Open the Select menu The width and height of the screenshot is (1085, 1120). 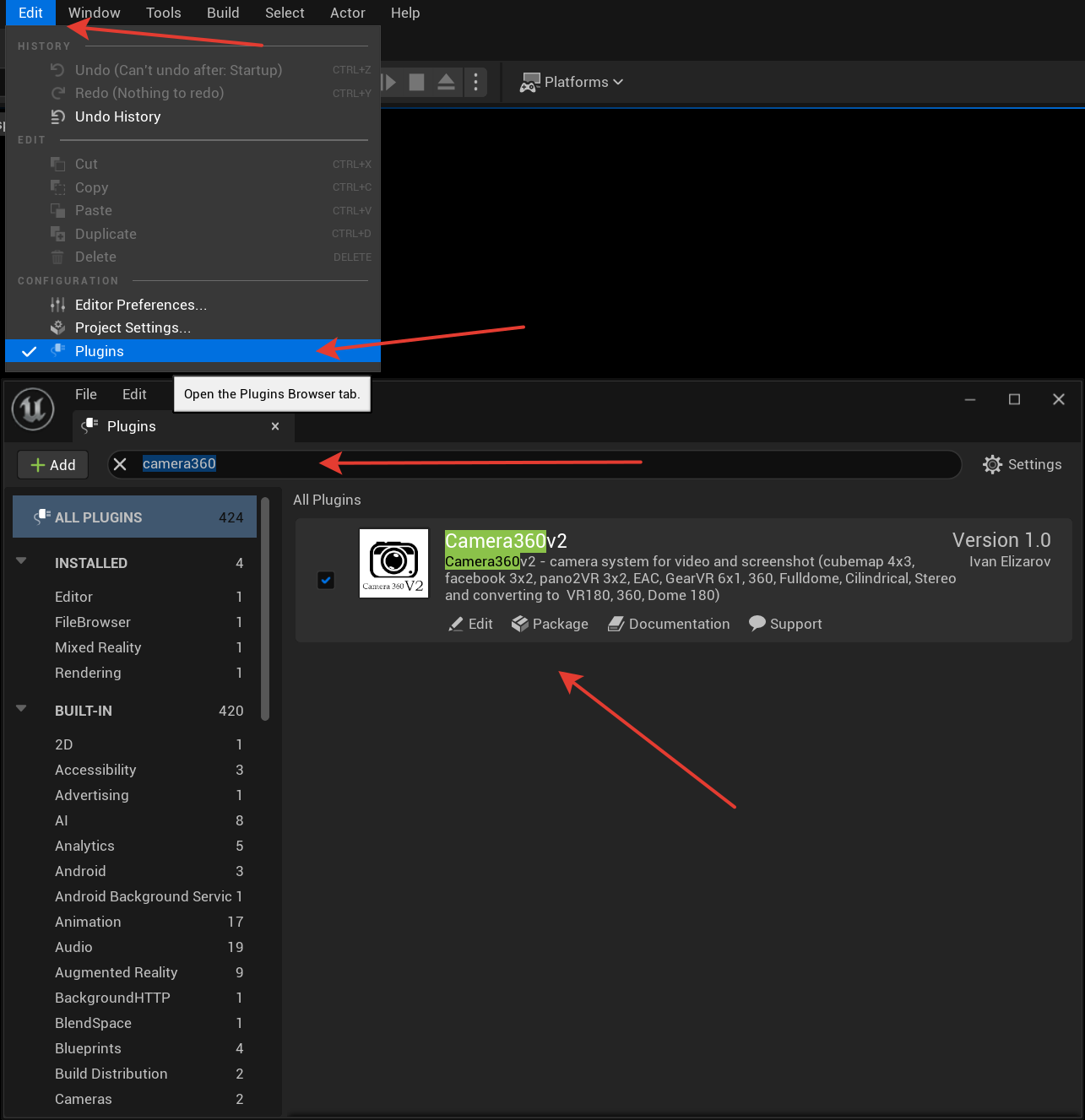point(285,13)
